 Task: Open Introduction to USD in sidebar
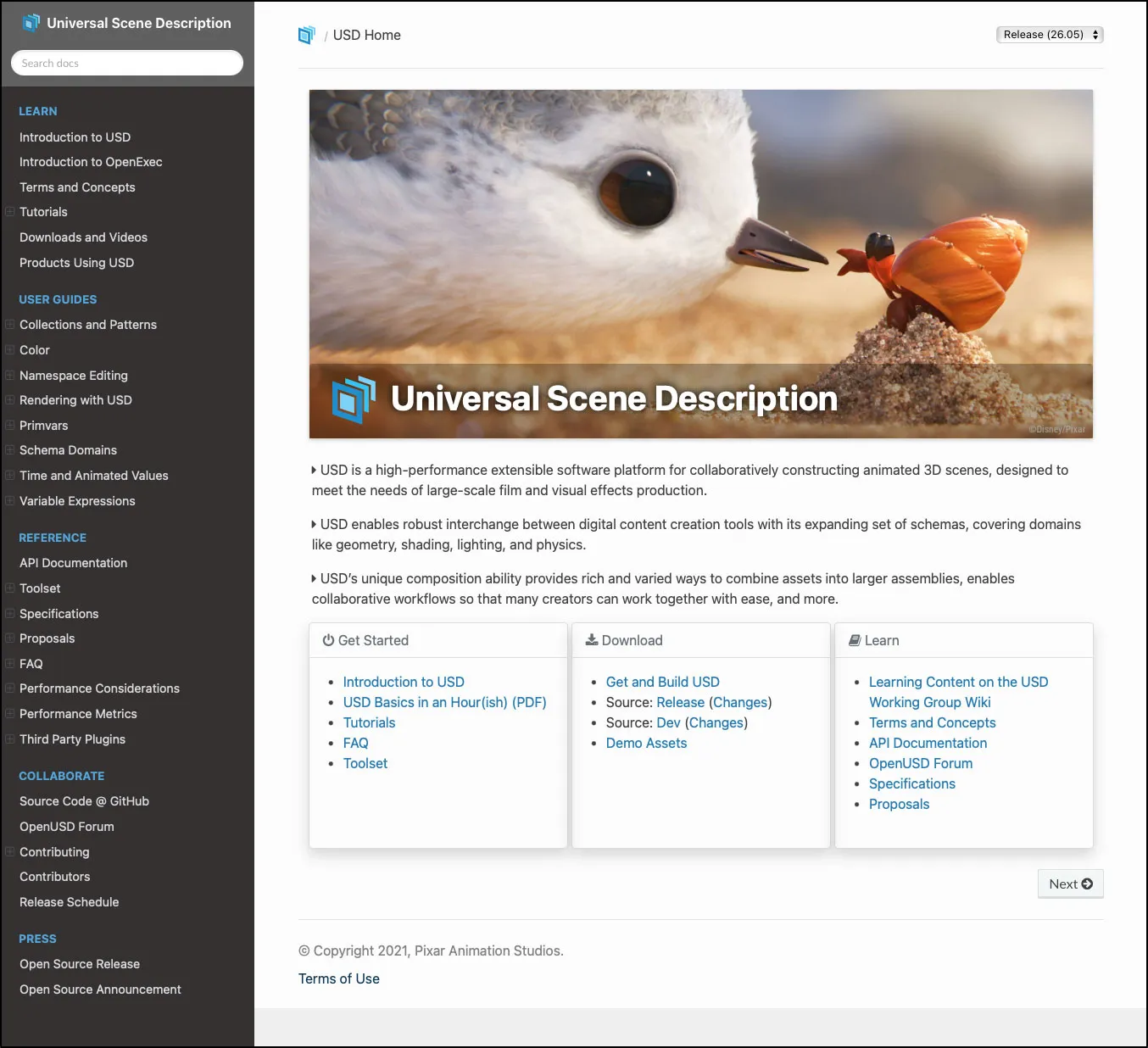(75, 137)
